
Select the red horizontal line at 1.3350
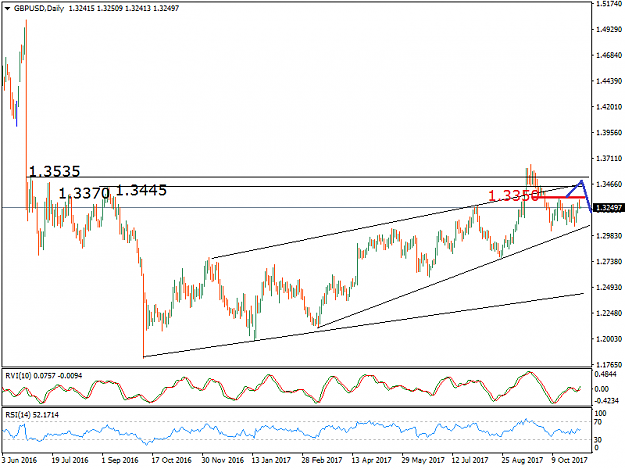[x=561, y=197]
